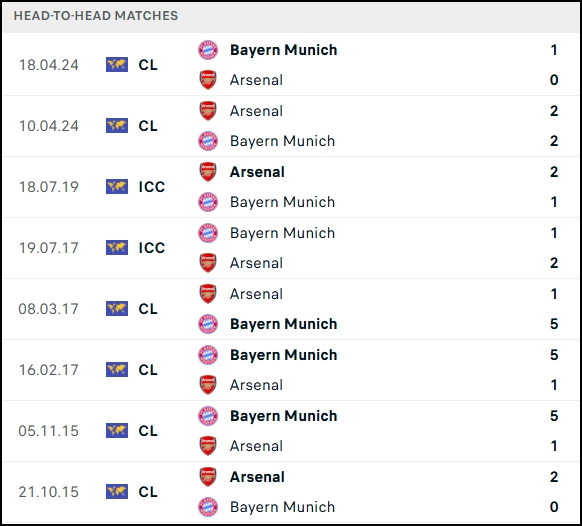
Task: Click Bayern Munich crest in 19.07.17 match
Action: point(208,233)
